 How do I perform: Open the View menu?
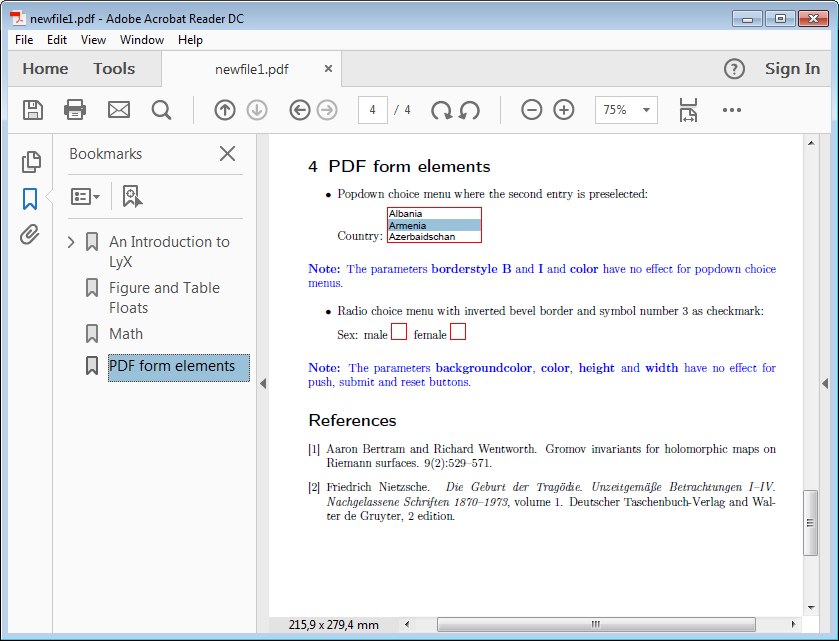(x=93, y=40)
